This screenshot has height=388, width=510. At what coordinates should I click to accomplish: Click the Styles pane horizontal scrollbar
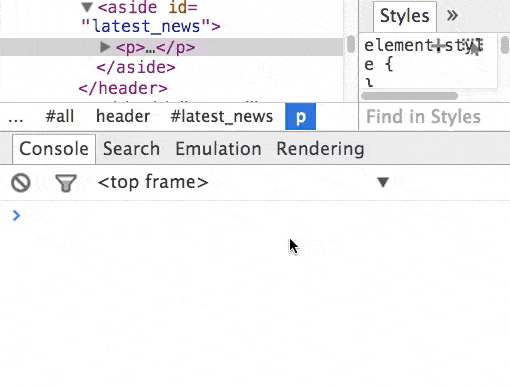point(410,96)
